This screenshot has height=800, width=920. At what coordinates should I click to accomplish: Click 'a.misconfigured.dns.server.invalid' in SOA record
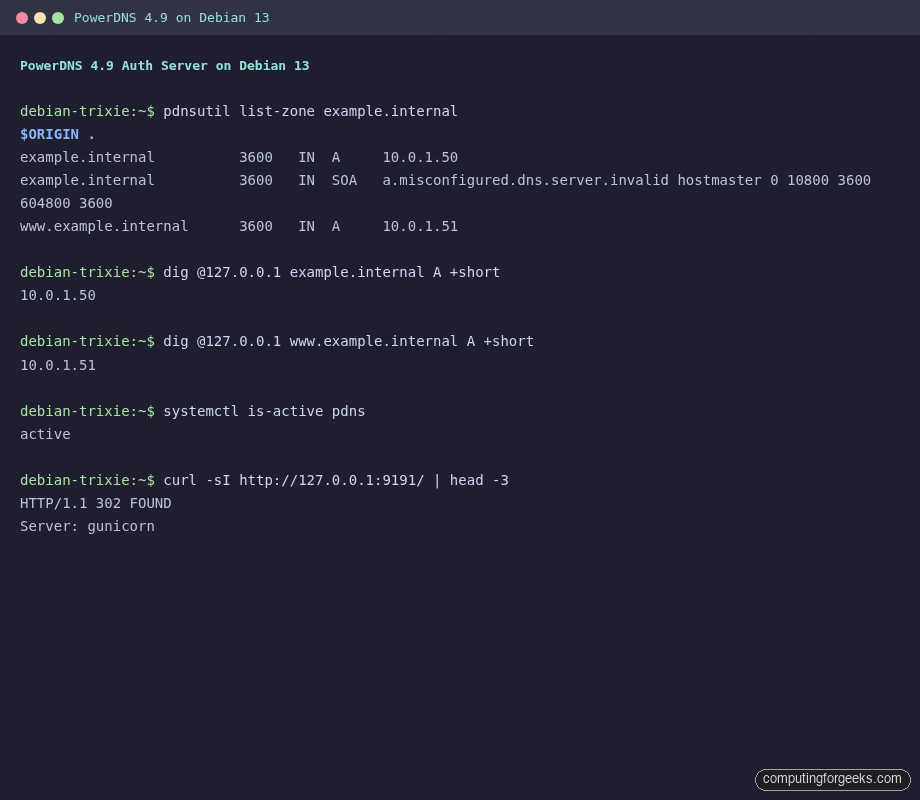(x=525, y=180)
